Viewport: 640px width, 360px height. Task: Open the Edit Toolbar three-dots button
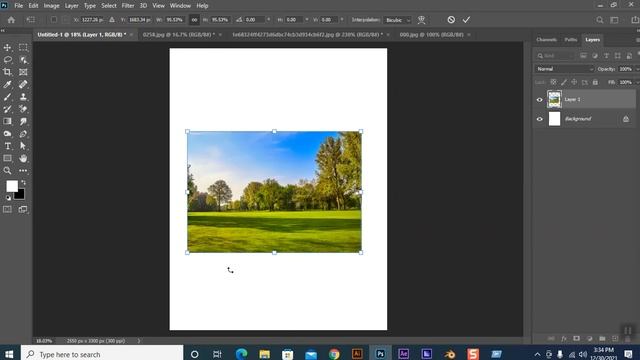point(23,170)
